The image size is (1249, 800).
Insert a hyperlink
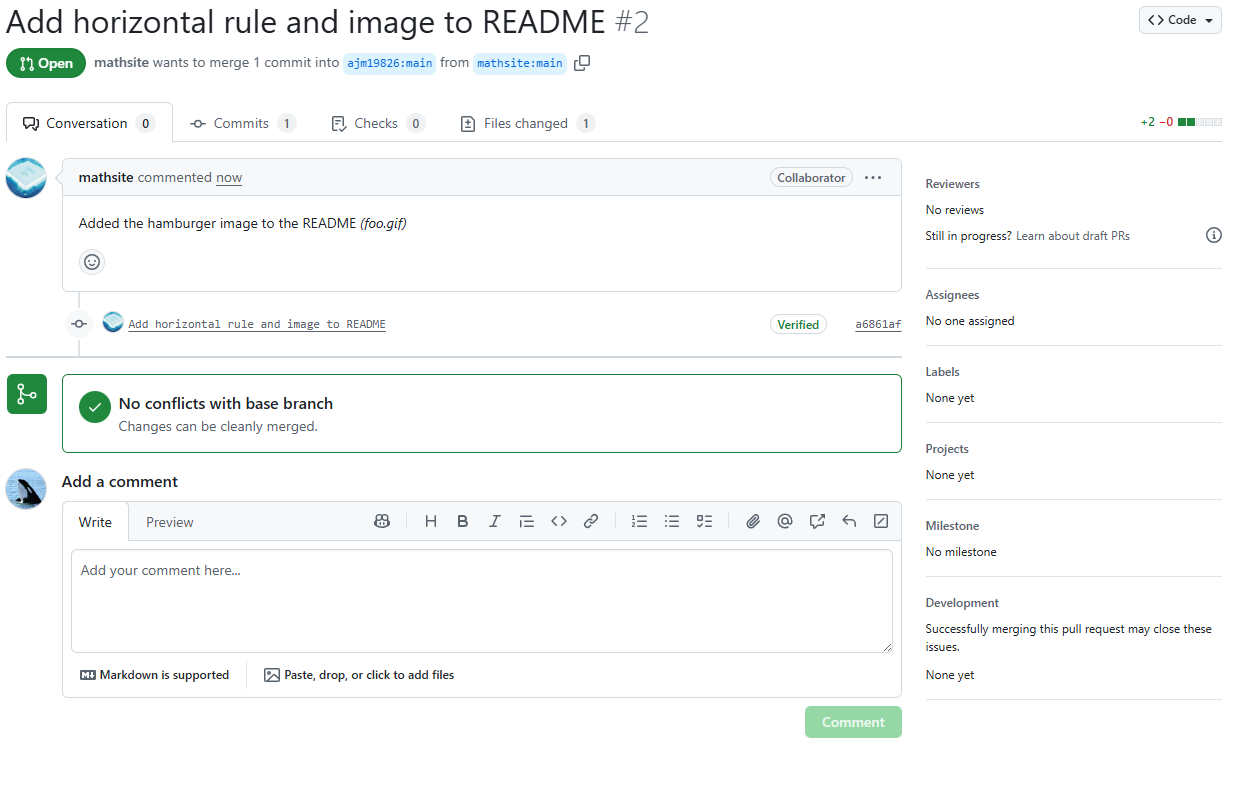tap(590, 521)
